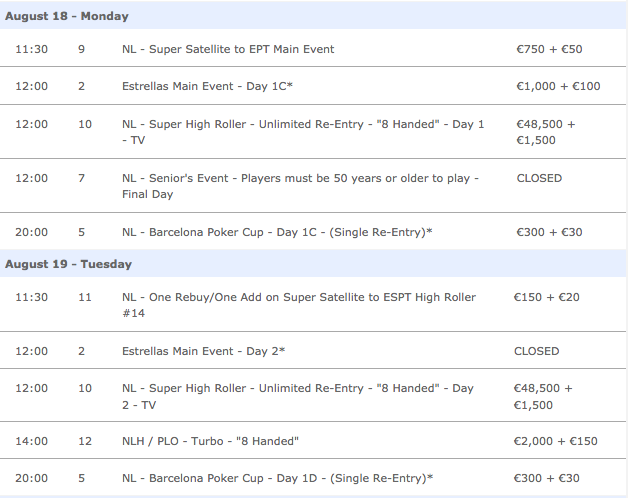Open Super High Roller Day 2 event
Screen dimensions: 628x498
pyautogui.click(x=298, y=396)
